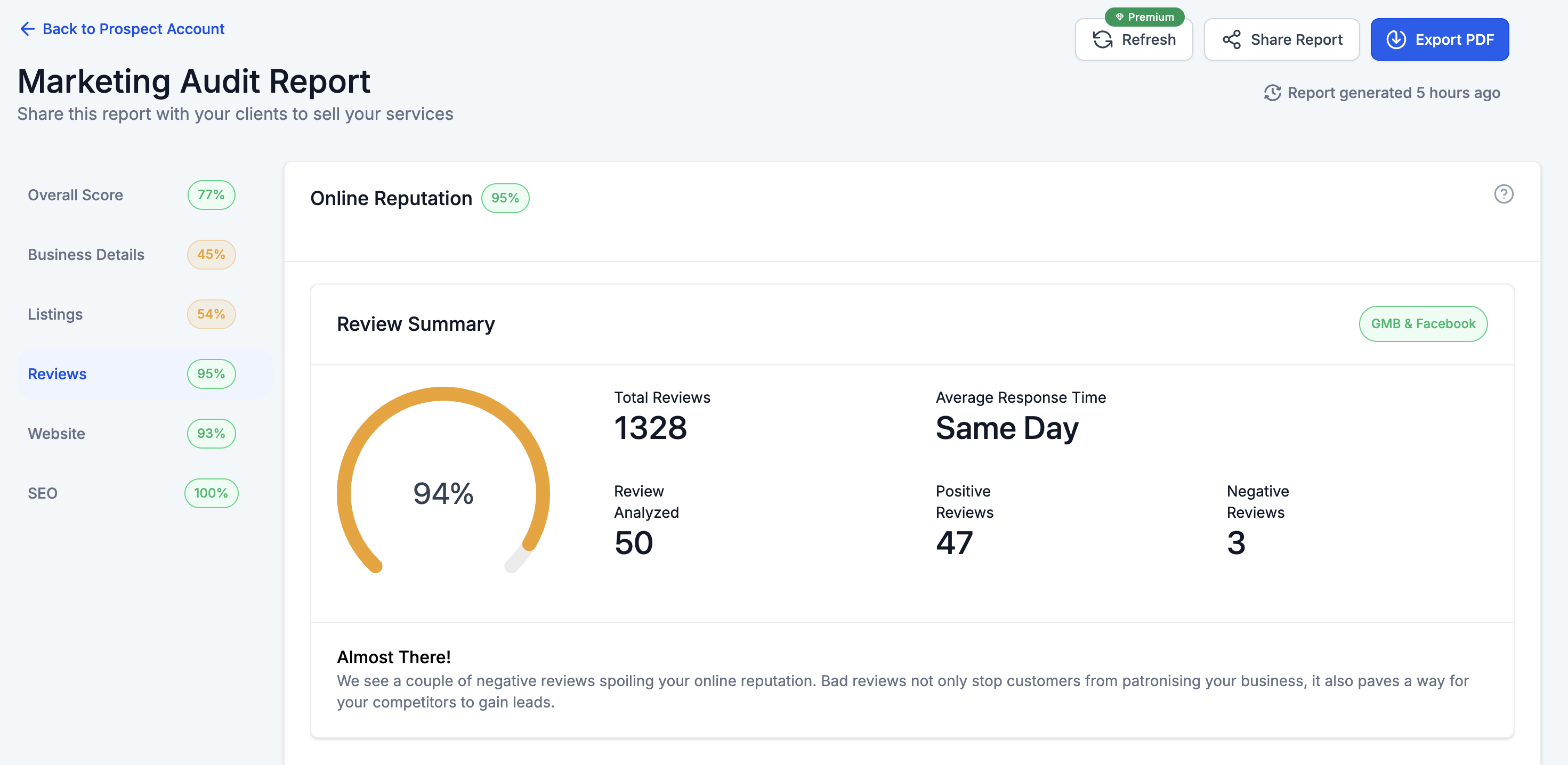Click the share nodes icon
The height and width of the screenshot is (765, 1568).
coord(1231,39)
